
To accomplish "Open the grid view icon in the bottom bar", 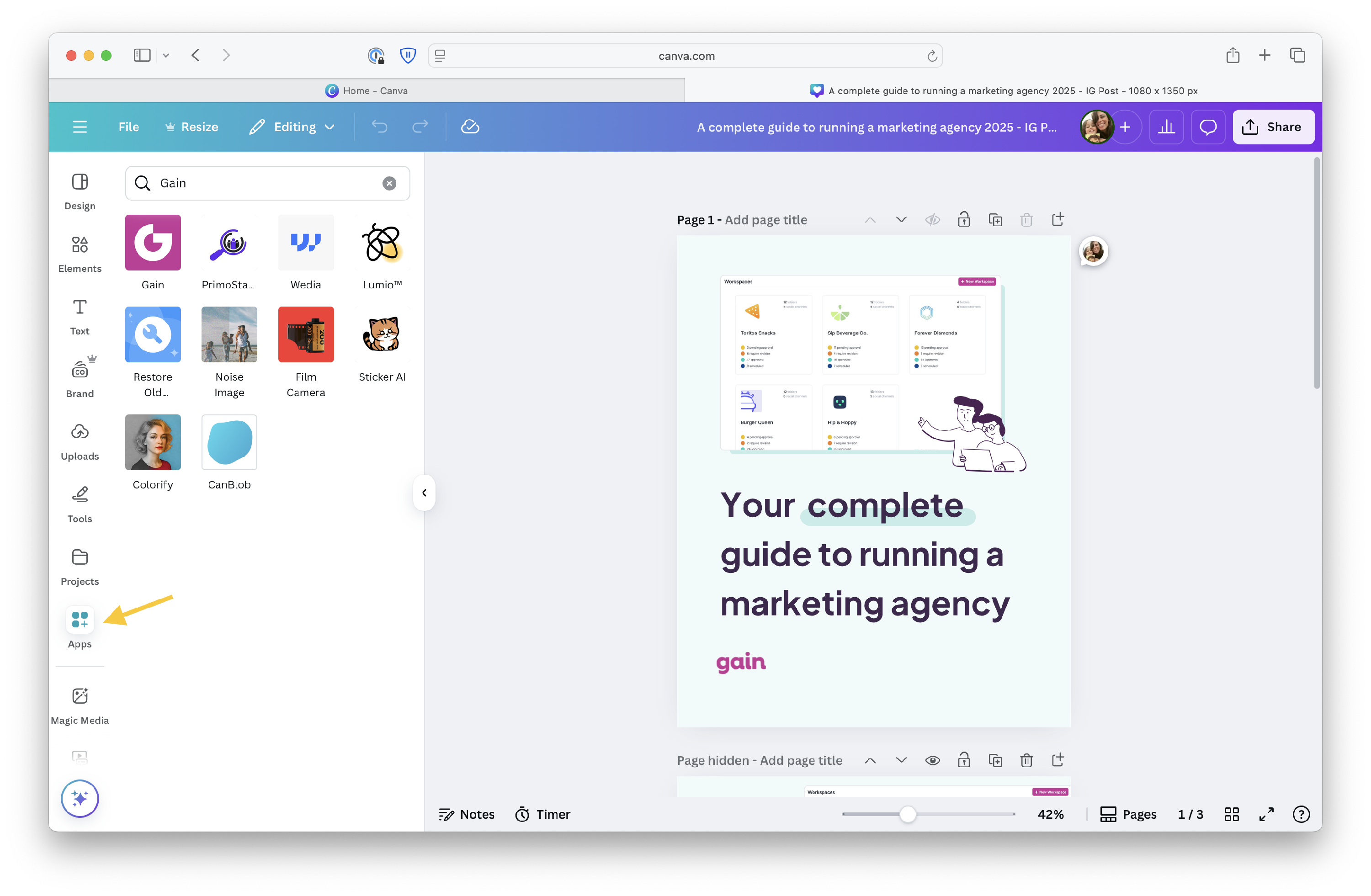I will coord(1231,814).
